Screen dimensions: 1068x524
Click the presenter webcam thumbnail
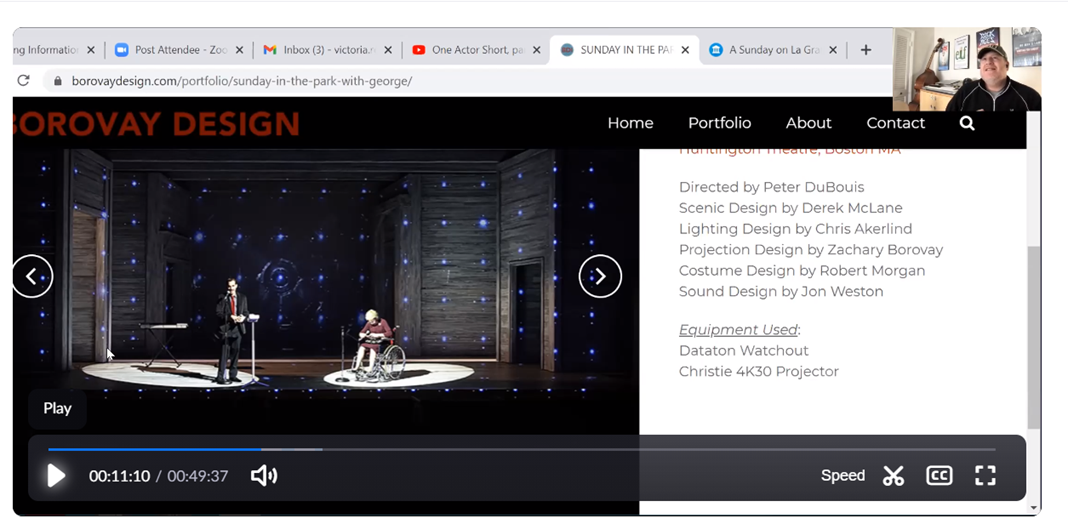pyautogui.click(x=967, y=69)
